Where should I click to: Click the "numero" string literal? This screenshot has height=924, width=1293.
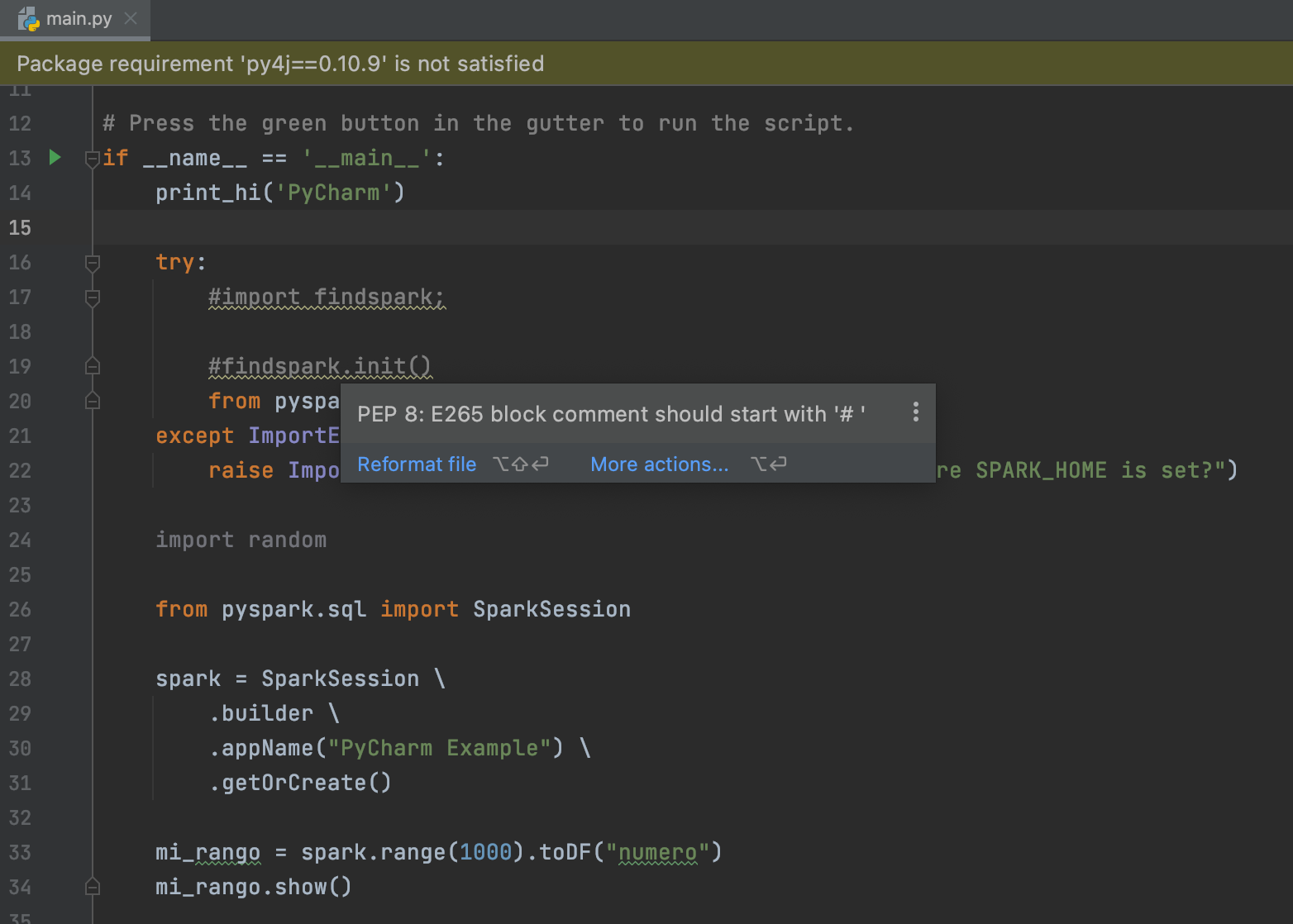pos(657,852)
